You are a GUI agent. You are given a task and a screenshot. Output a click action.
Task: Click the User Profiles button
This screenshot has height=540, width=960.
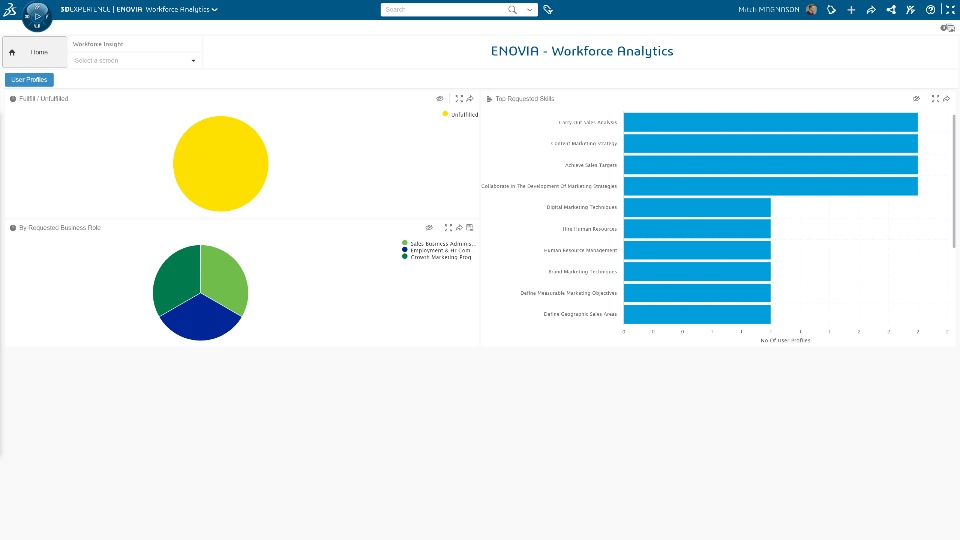(x=29, y=80)
